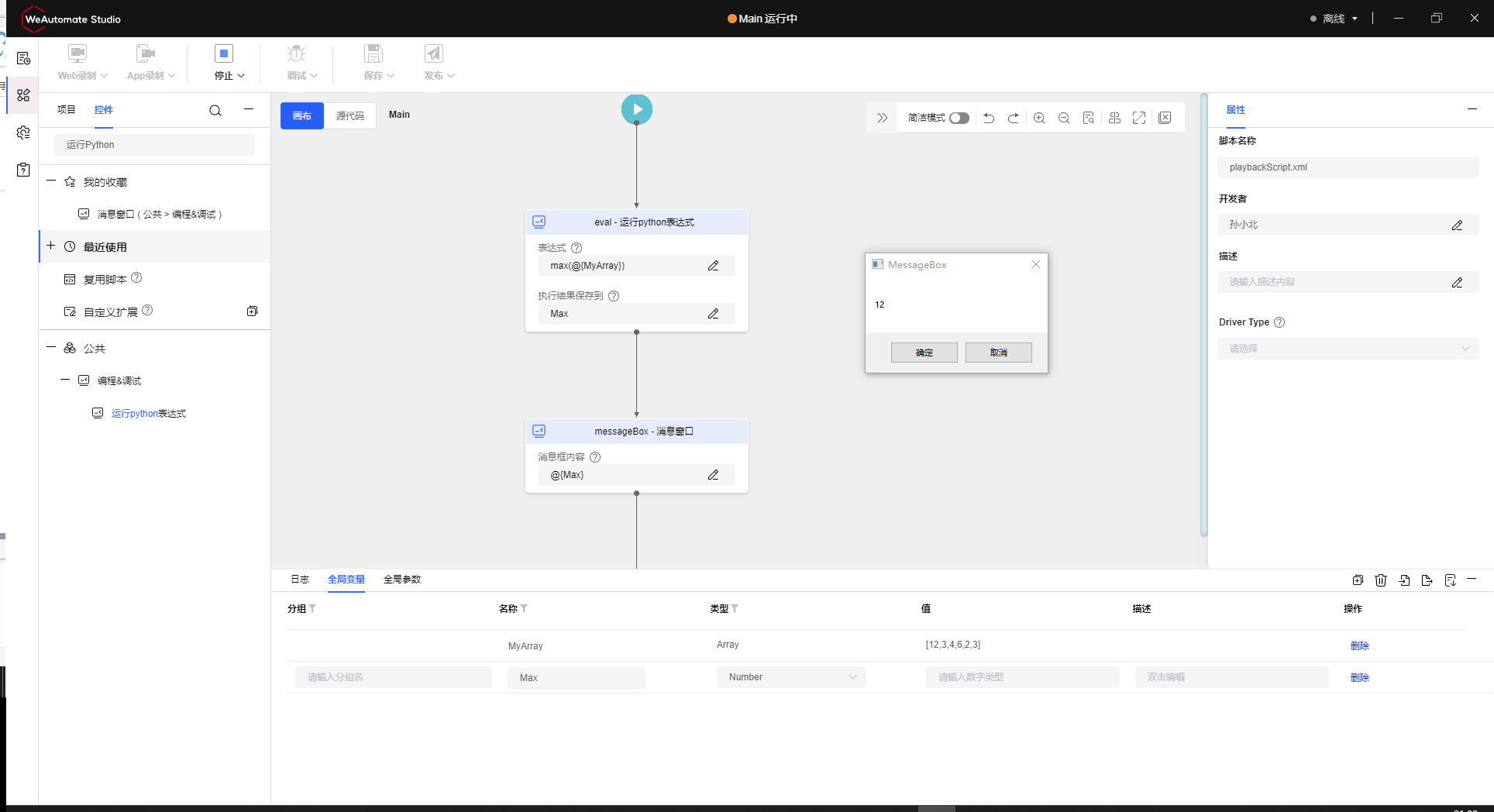This screenshot has width=1494, height=812.
Task: Open the 全局参数 tab
Action: pos(402,580)
